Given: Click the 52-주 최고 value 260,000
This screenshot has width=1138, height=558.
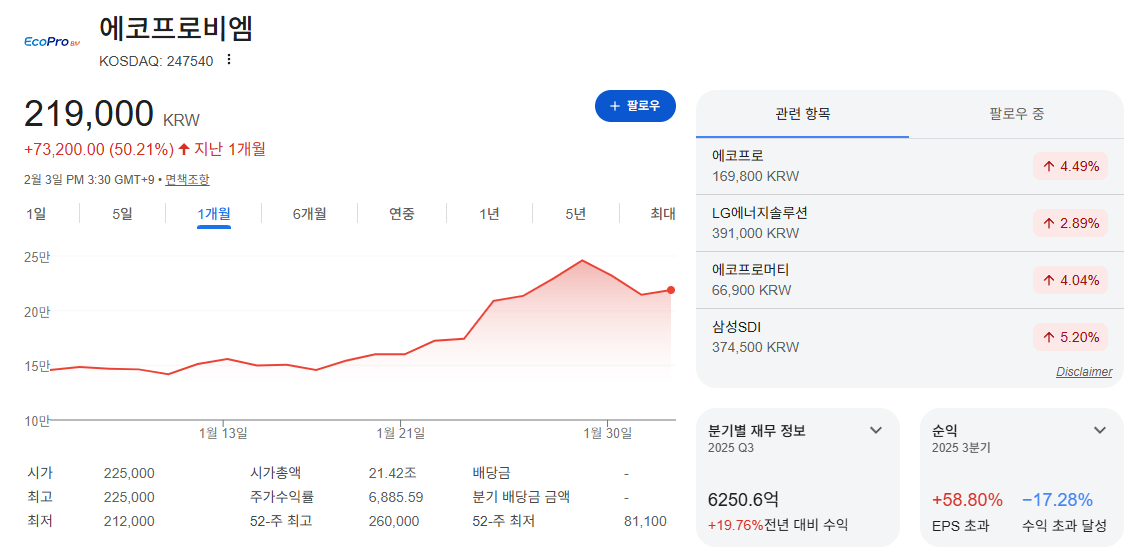Looking at the screenshot, I should 394,521.
